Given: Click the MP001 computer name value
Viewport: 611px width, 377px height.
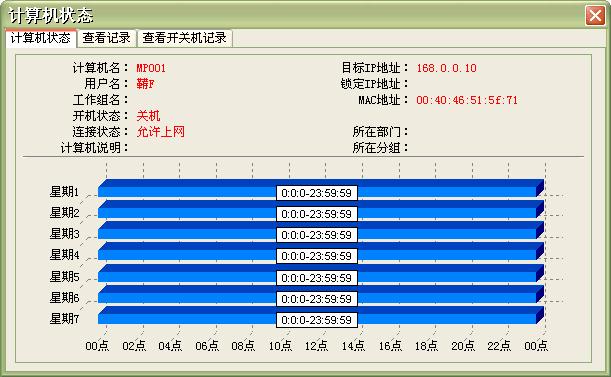Looking at the screenshot, I should [151, 68].
